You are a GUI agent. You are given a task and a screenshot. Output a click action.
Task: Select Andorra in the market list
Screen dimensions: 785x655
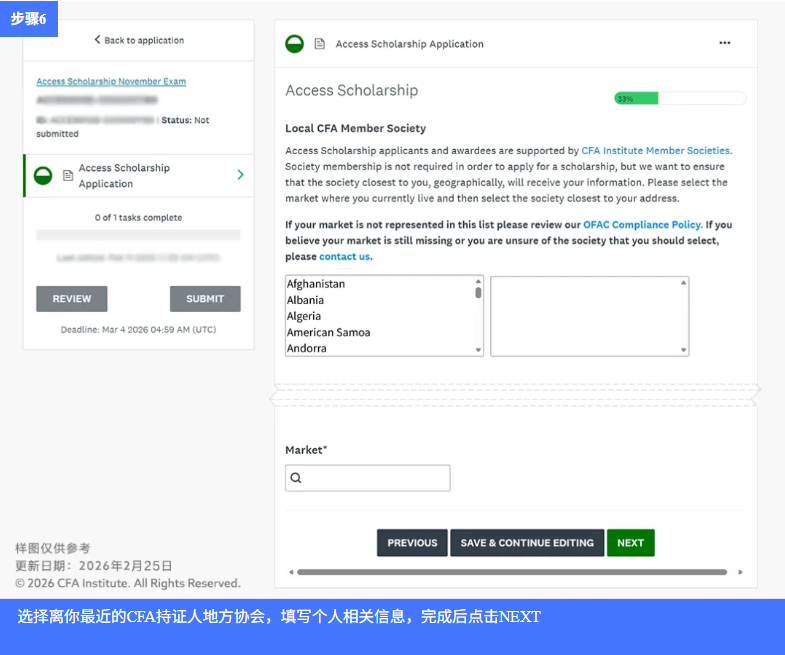(306, 348)
